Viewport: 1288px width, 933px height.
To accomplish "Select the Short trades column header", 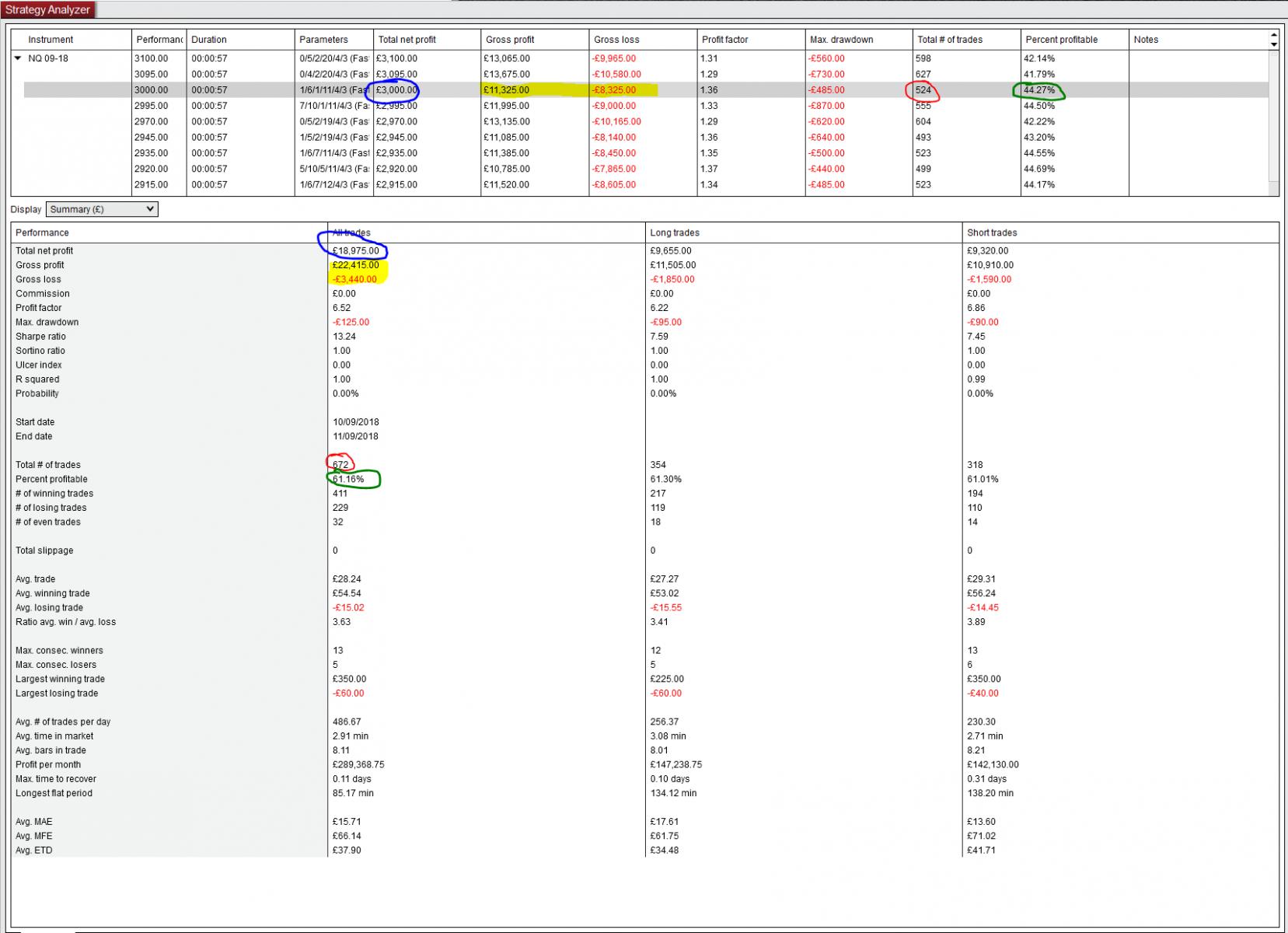I will pos(992,232).
